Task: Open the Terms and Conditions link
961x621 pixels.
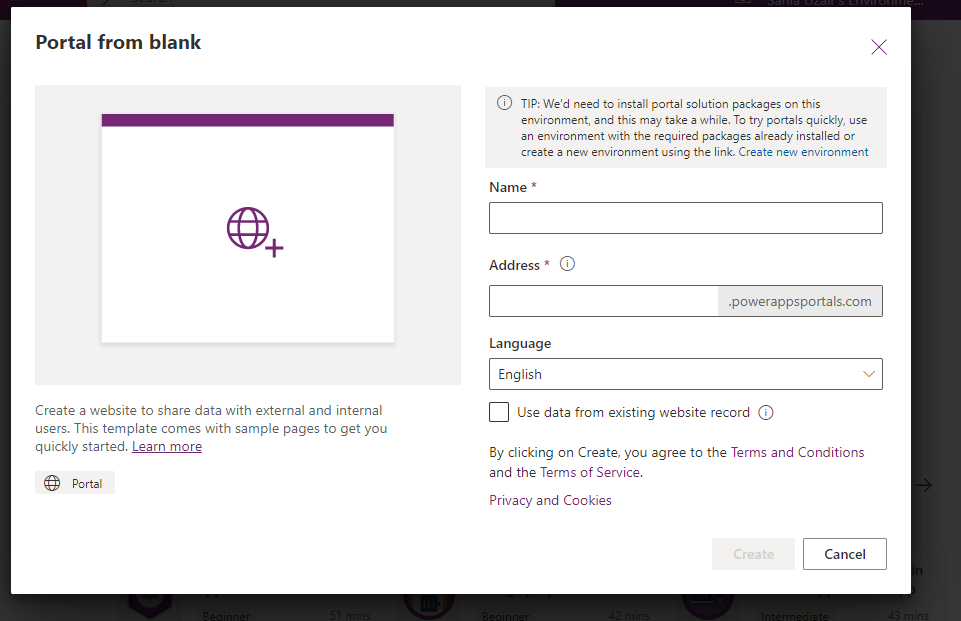Action: 797,452
